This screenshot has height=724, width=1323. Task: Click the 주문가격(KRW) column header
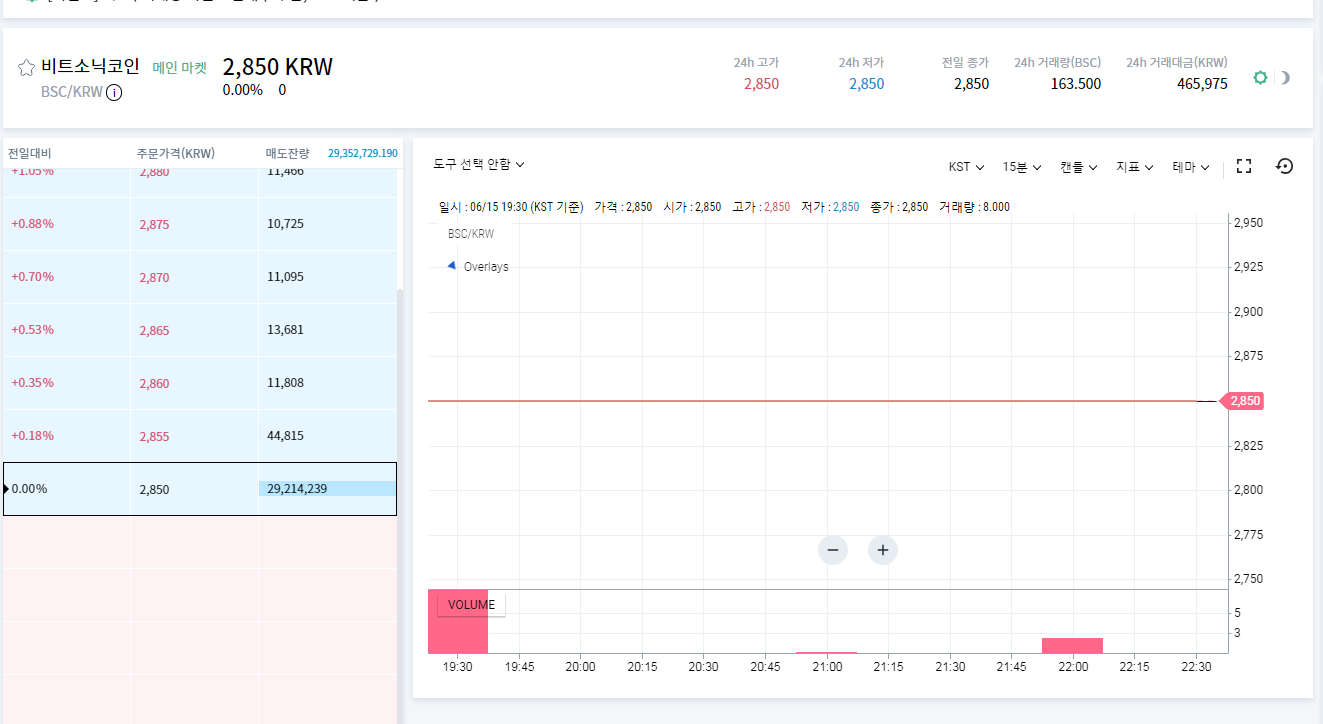(x=176, y=154)
